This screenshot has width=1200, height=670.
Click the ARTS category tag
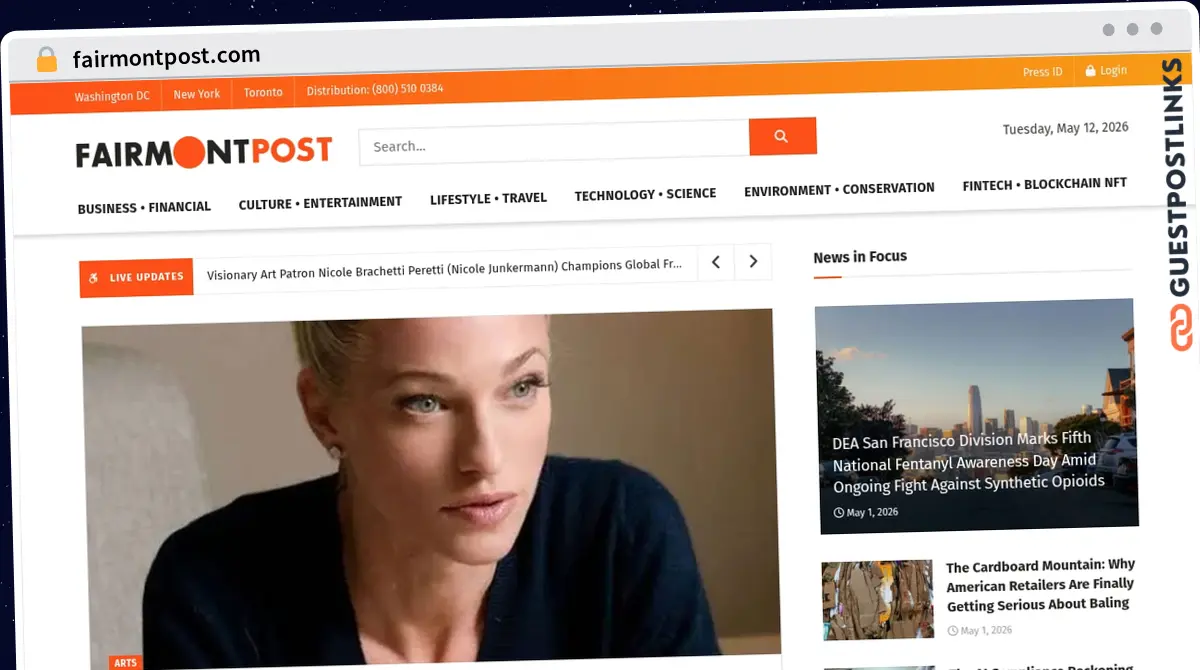point(125,663)
